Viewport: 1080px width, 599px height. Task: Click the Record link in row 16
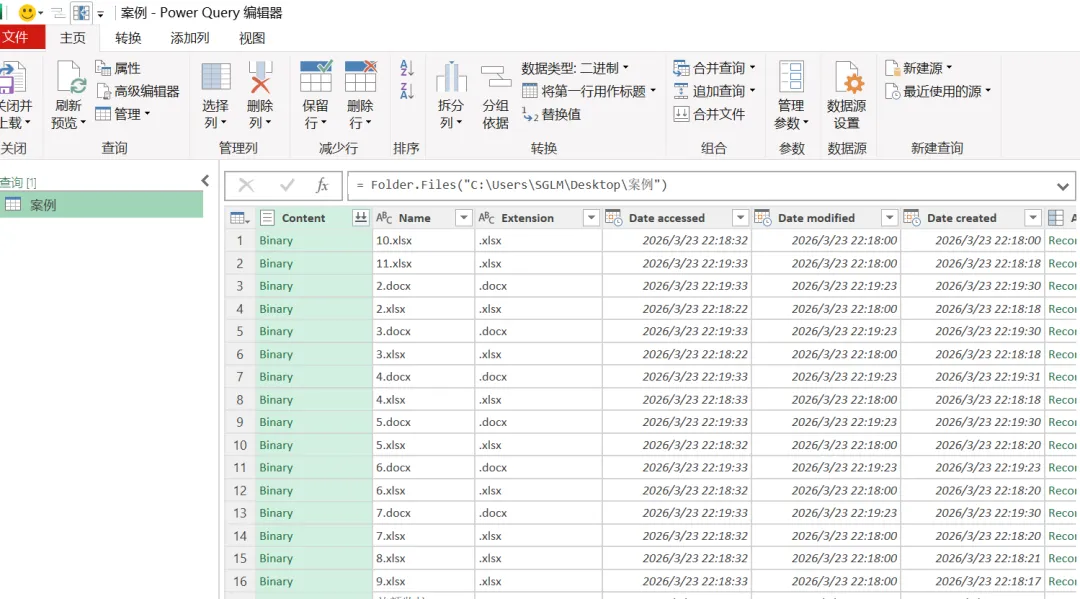coord(1062,581)
